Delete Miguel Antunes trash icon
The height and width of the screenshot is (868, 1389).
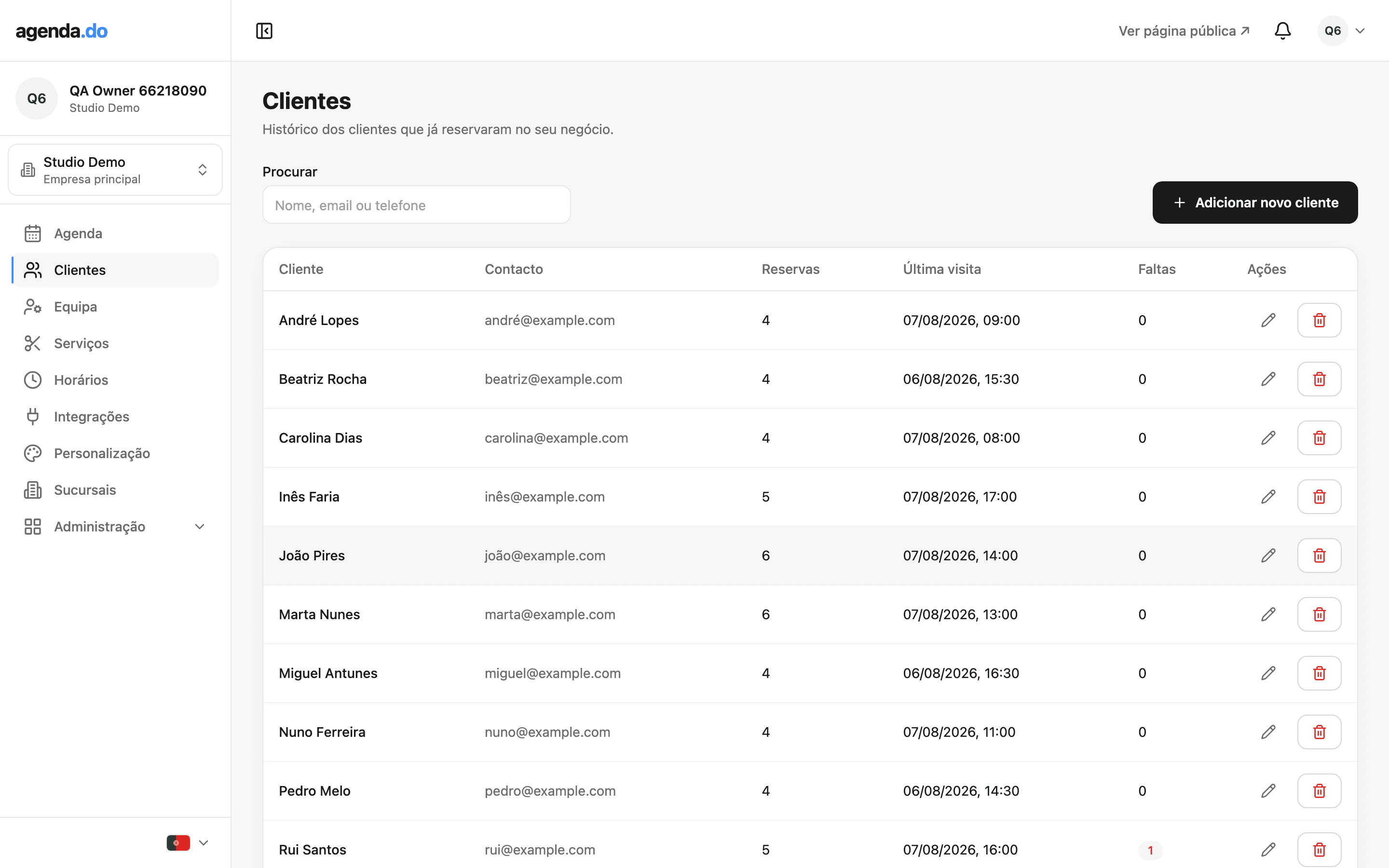[1319, 673]
